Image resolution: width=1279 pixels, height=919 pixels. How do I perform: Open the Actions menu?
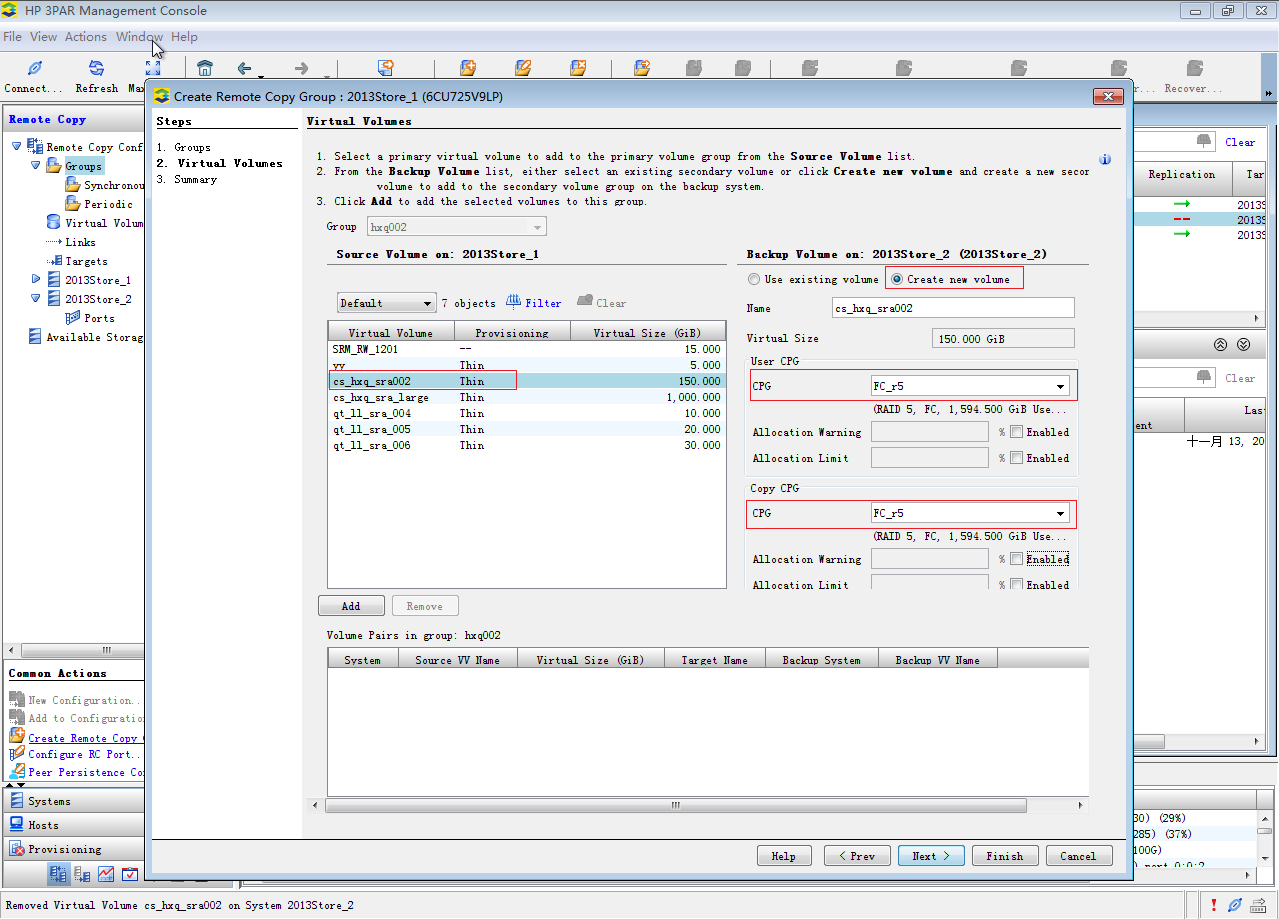85,37
